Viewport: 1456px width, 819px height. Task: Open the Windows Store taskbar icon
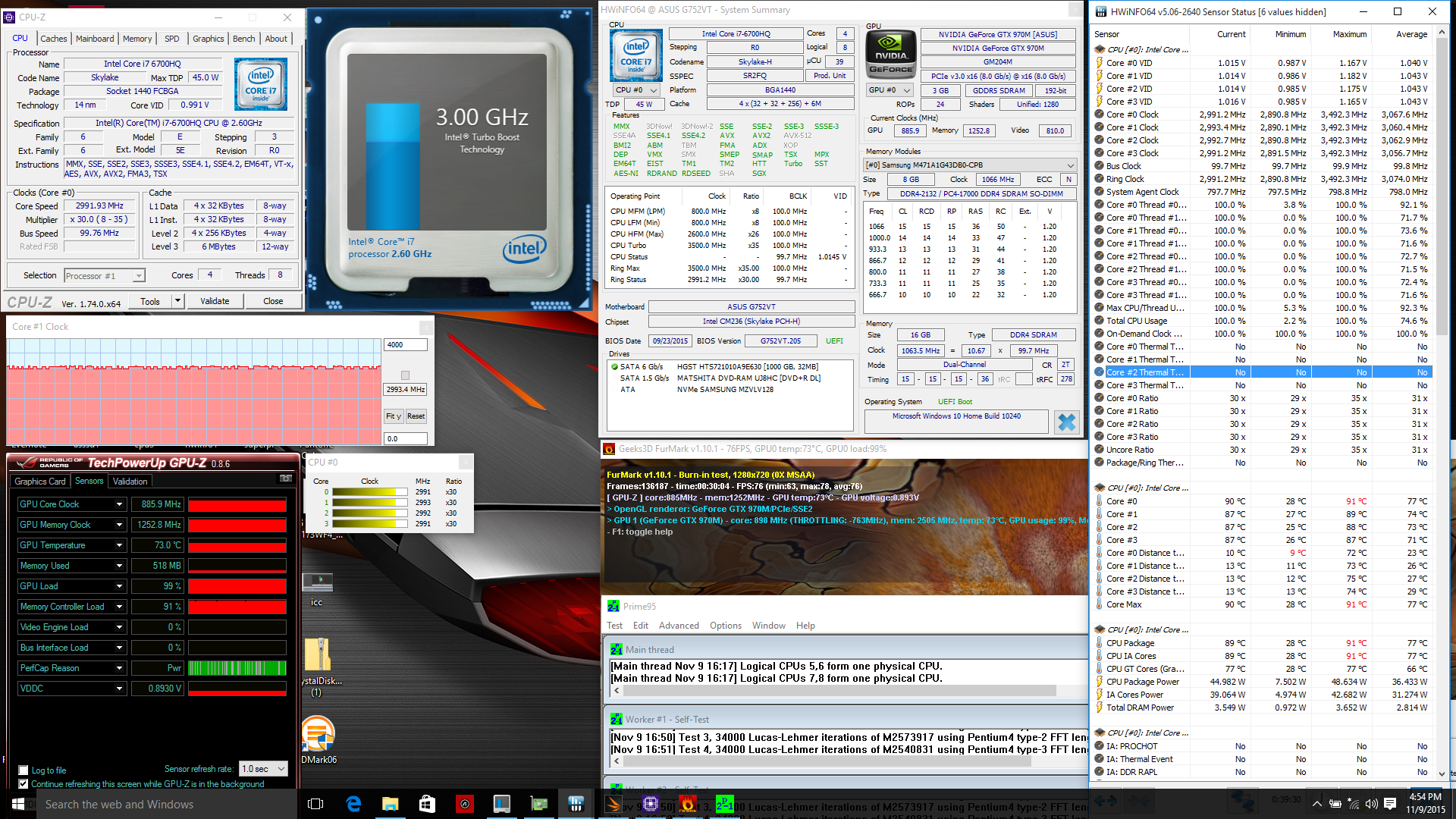(427, 804)
